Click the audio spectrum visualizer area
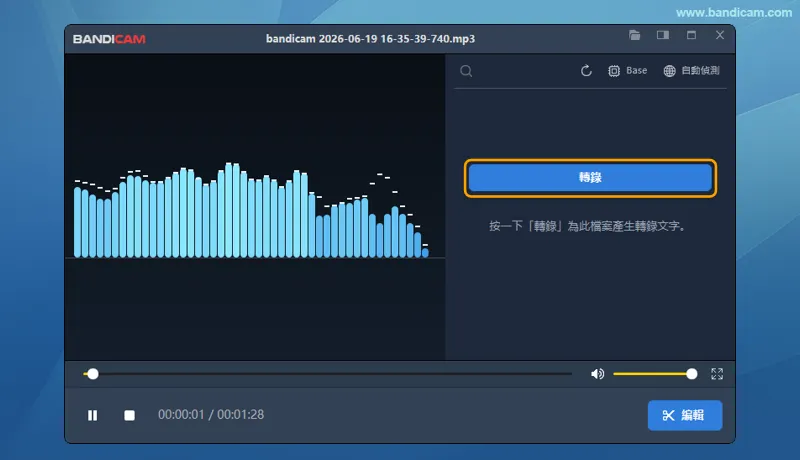Image resolution: width=800 pixels, height=460 pixels. click(x=255, y=207)
